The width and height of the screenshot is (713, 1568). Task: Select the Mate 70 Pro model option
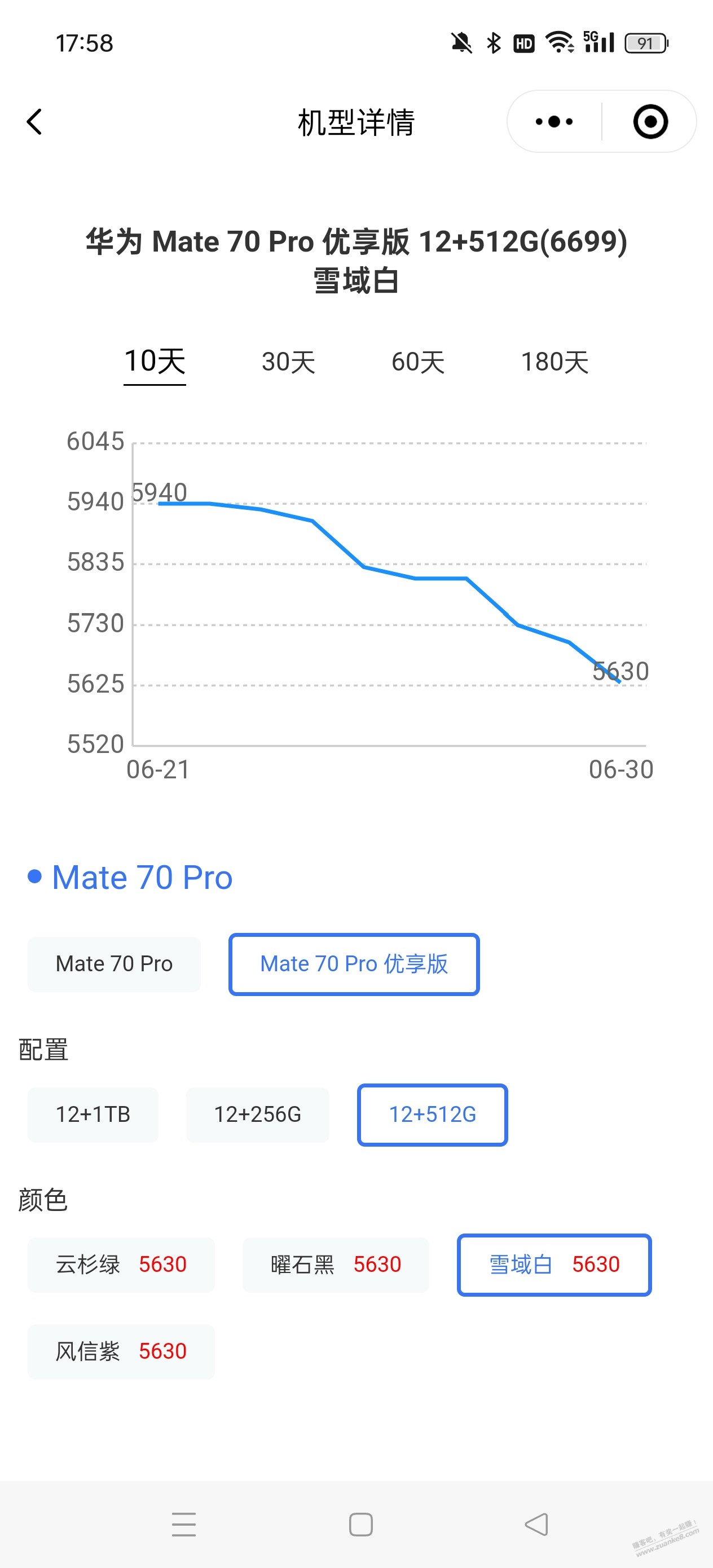pos(114,964)
